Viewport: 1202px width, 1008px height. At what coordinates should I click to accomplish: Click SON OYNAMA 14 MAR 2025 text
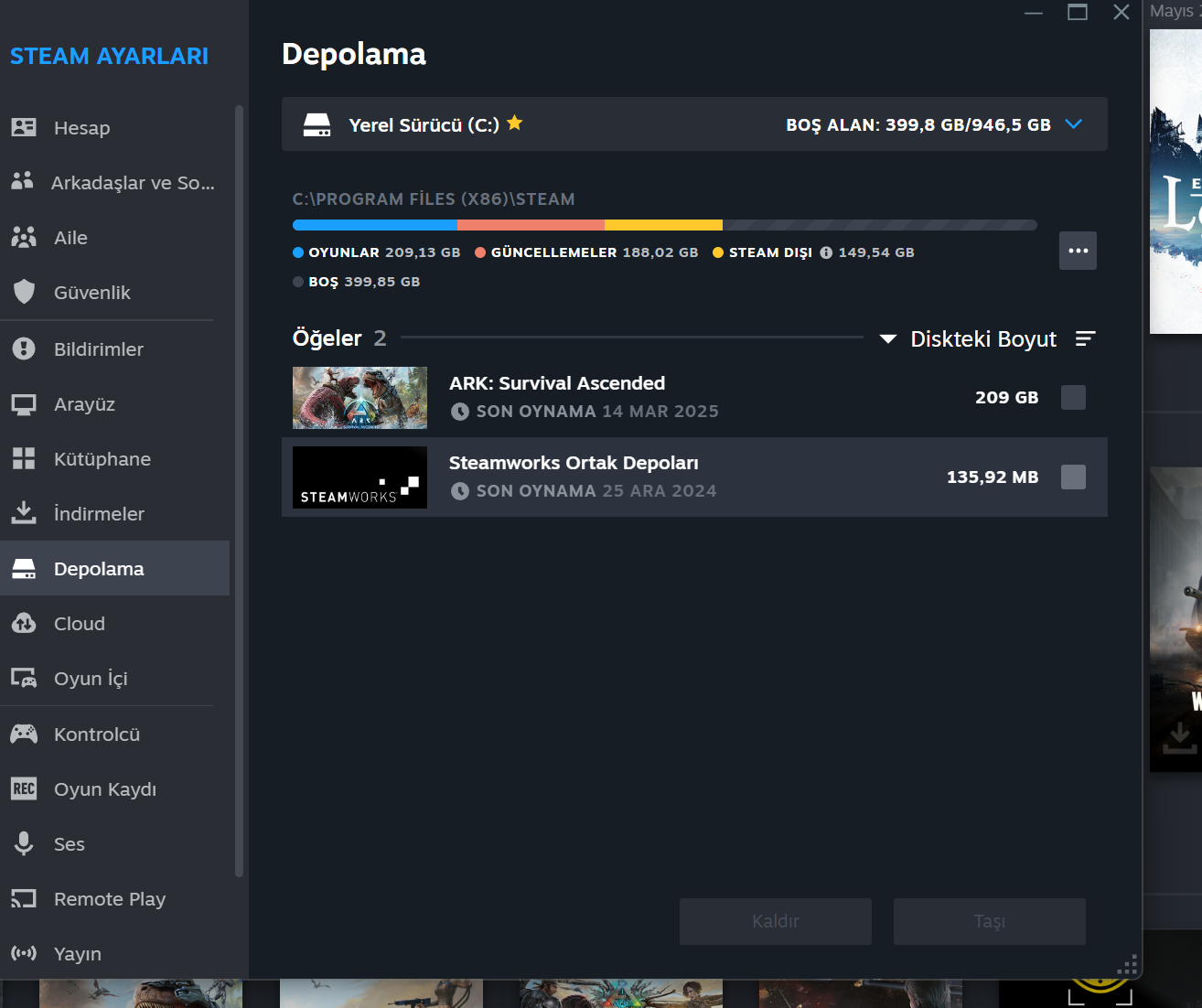597,412
